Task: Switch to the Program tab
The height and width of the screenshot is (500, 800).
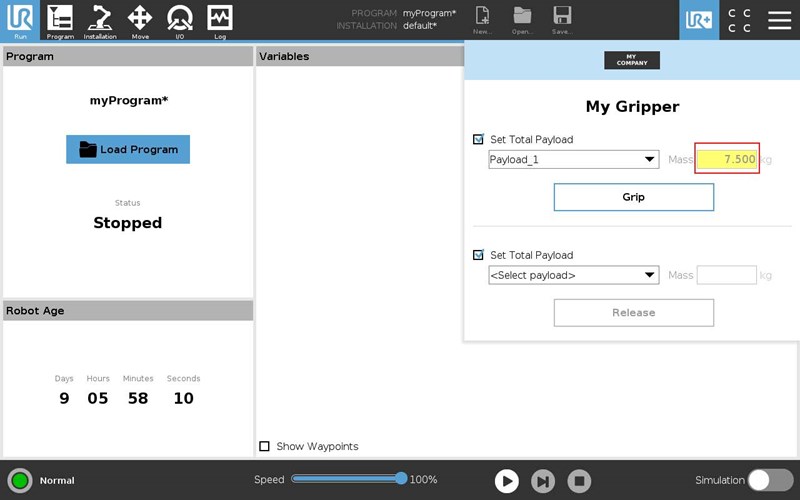Action: (x=60, y=20)
